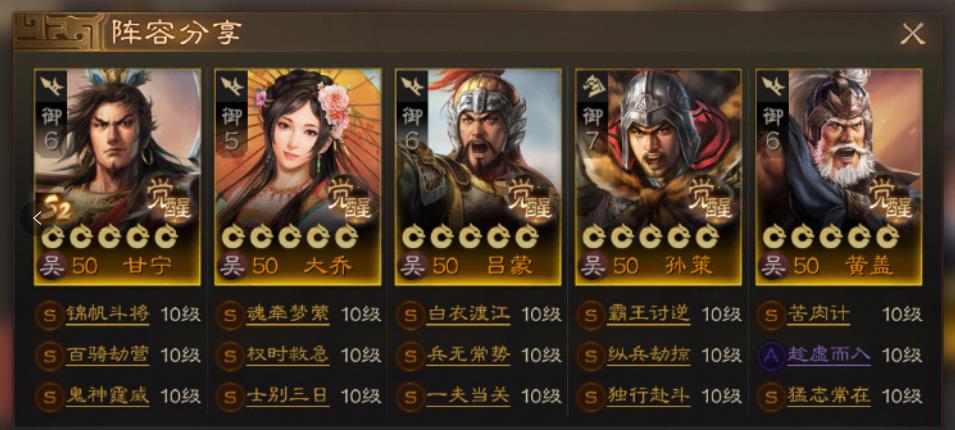
Task: Click the star rating row on 孙策's card
Action: [650, 236]
